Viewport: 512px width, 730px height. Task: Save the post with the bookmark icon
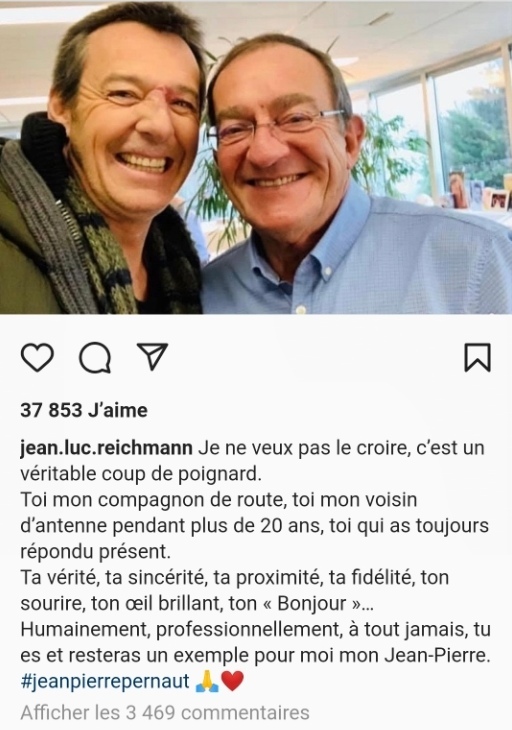pyautogui.click(x=478, y=358)
